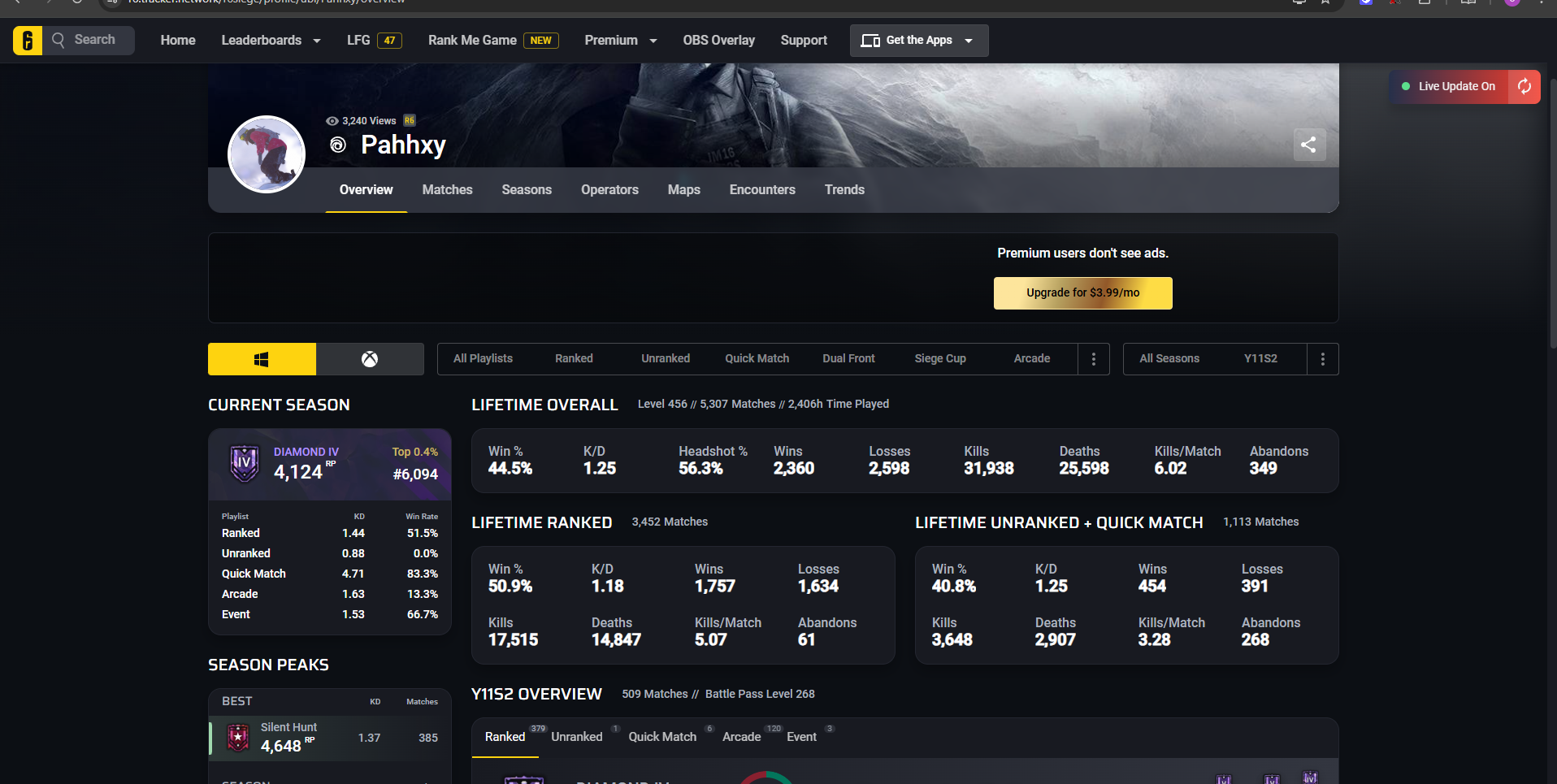Open Rank Me Game page
The height and width of the screenshot is (784, 1557).
click(493, 41)
